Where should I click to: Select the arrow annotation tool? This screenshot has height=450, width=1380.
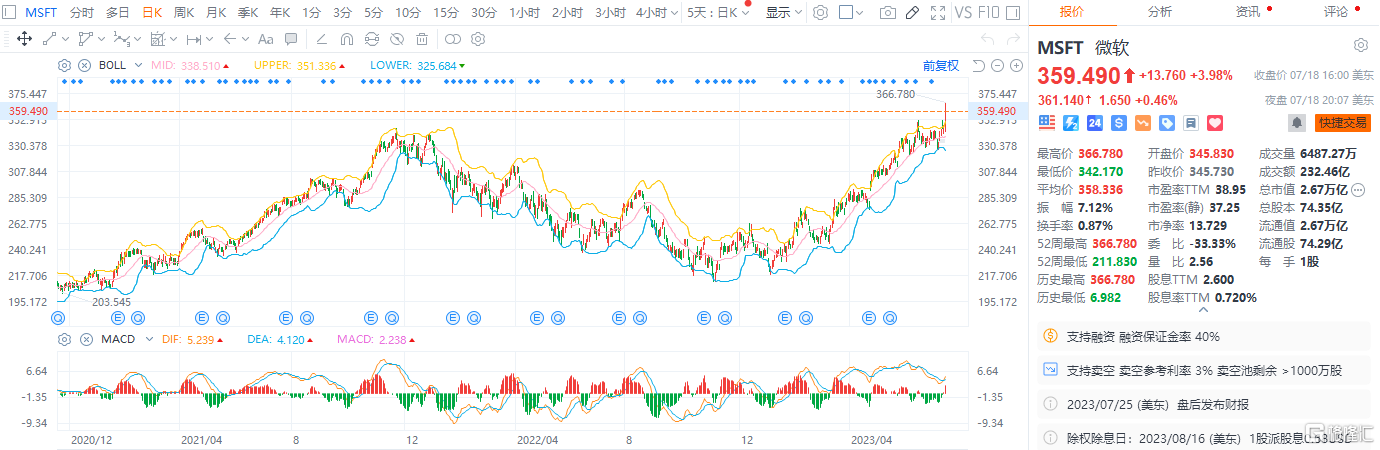pyautogui.click(x=230, y=39)
